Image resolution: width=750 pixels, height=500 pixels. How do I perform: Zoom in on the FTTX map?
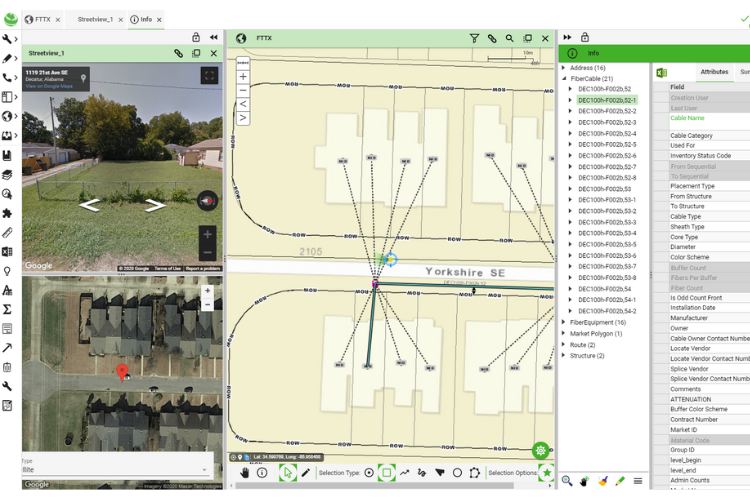[243, 77]
